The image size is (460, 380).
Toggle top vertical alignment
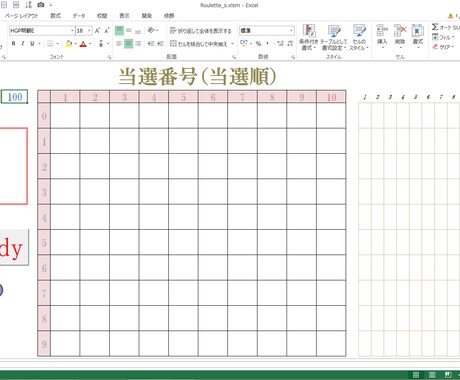coord(119,31)
